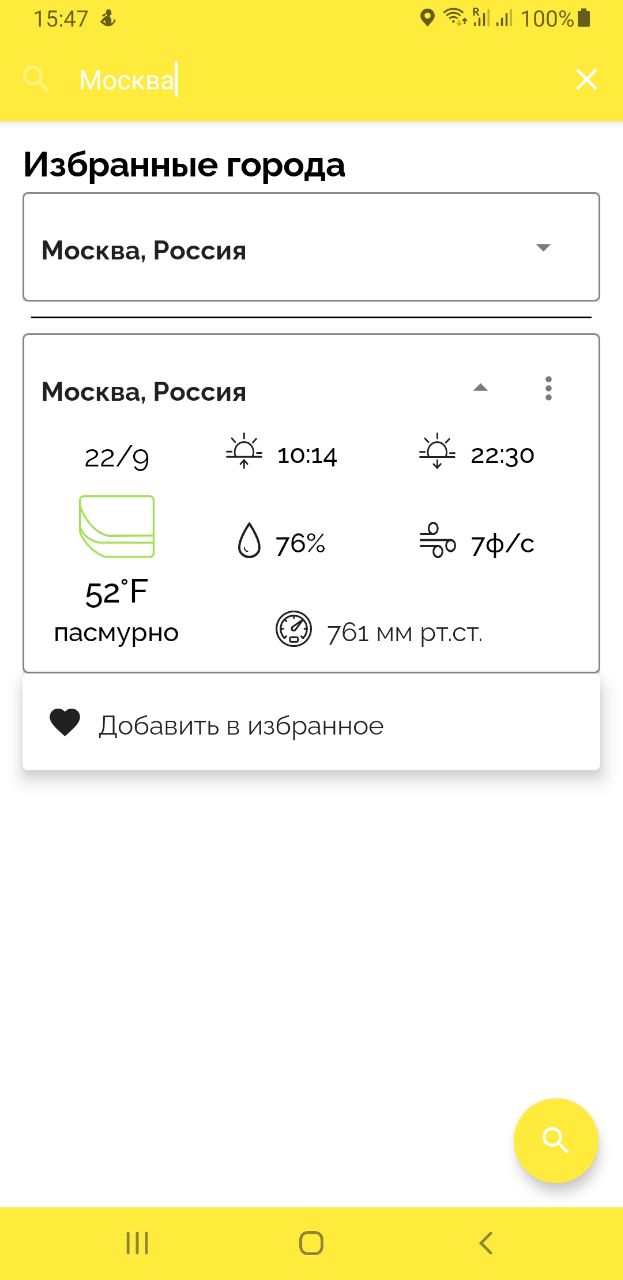Open the three-dot menu on the weather card
Viewport: 623px width, 1280px height.
pyautogui.click(x=548, y=388)
